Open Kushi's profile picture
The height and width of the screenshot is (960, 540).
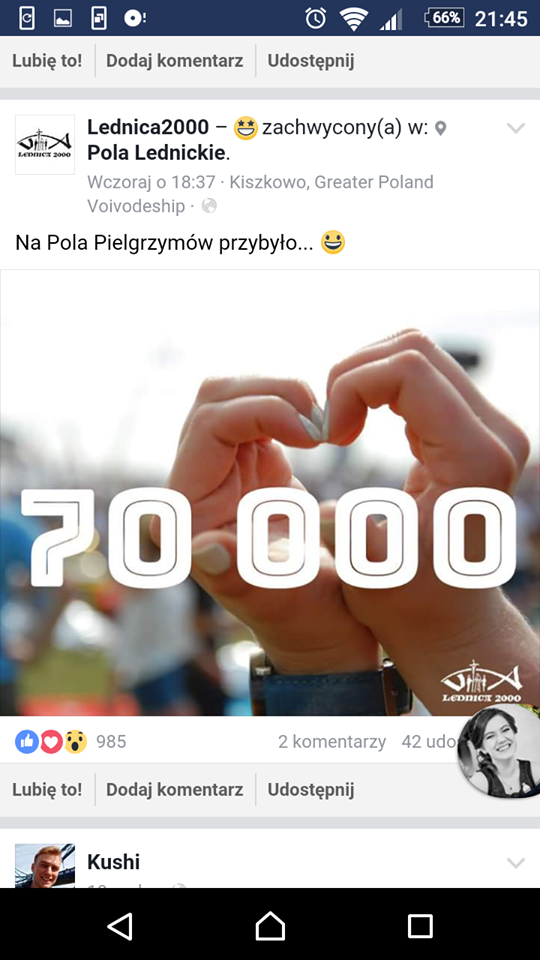(45, 865)
